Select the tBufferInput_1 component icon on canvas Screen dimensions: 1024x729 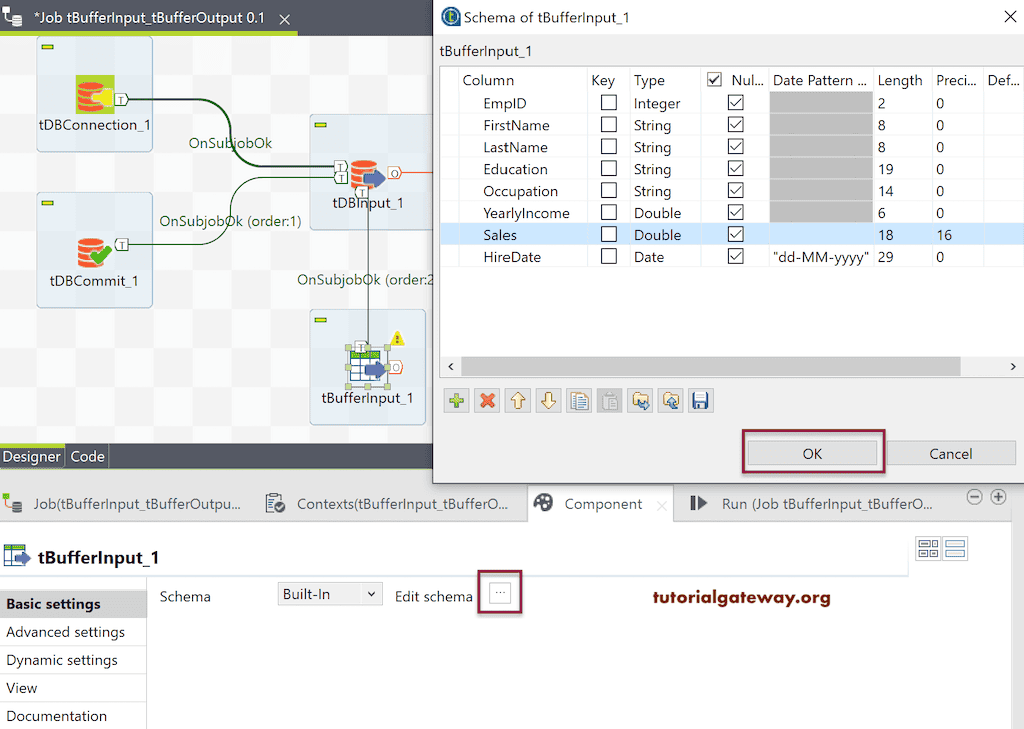pyautogui.click(x=368, y=366)
